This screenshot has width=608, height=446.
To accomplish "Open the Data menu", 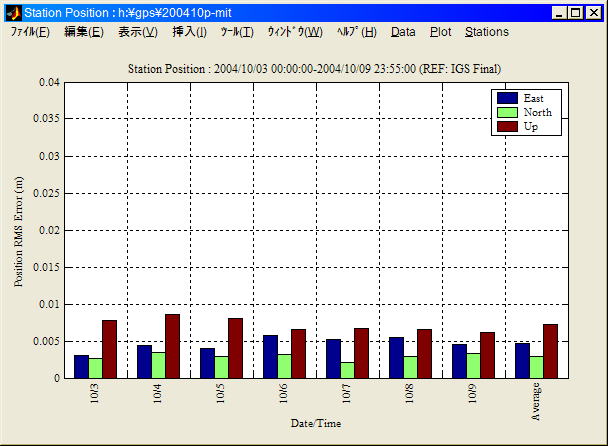I will [x=403, y=32].
